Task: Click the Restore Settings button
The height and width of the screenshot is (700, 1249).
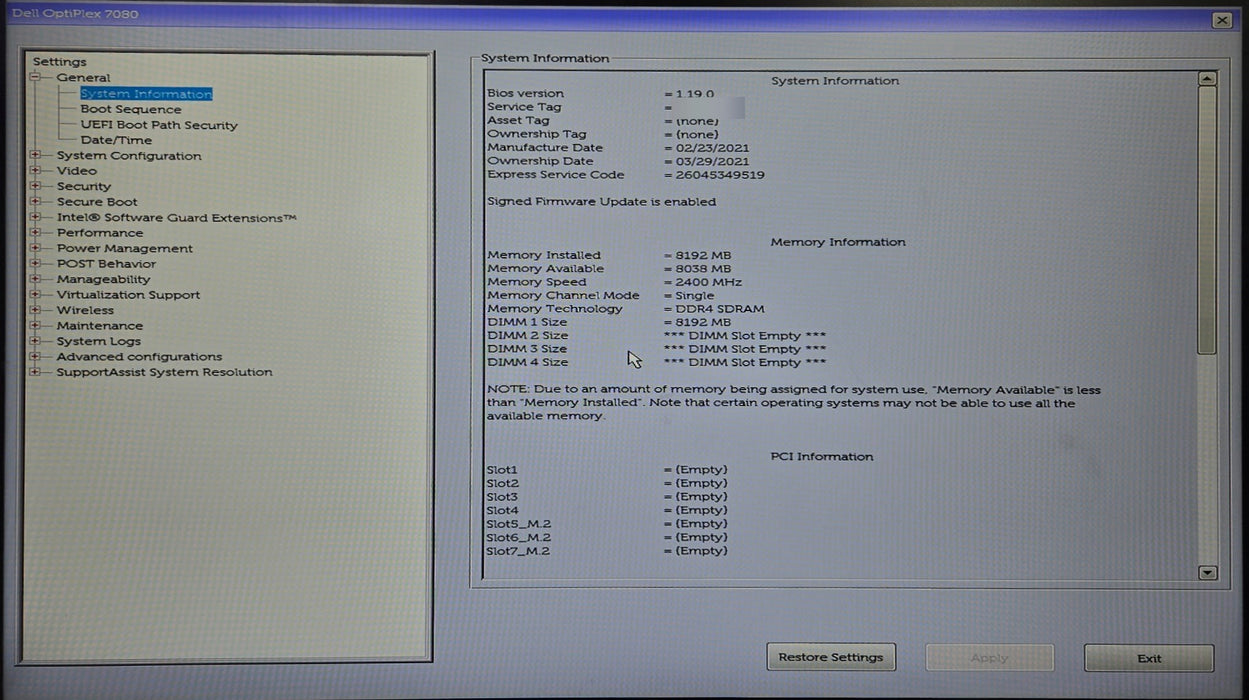Action: coord(831,658)
